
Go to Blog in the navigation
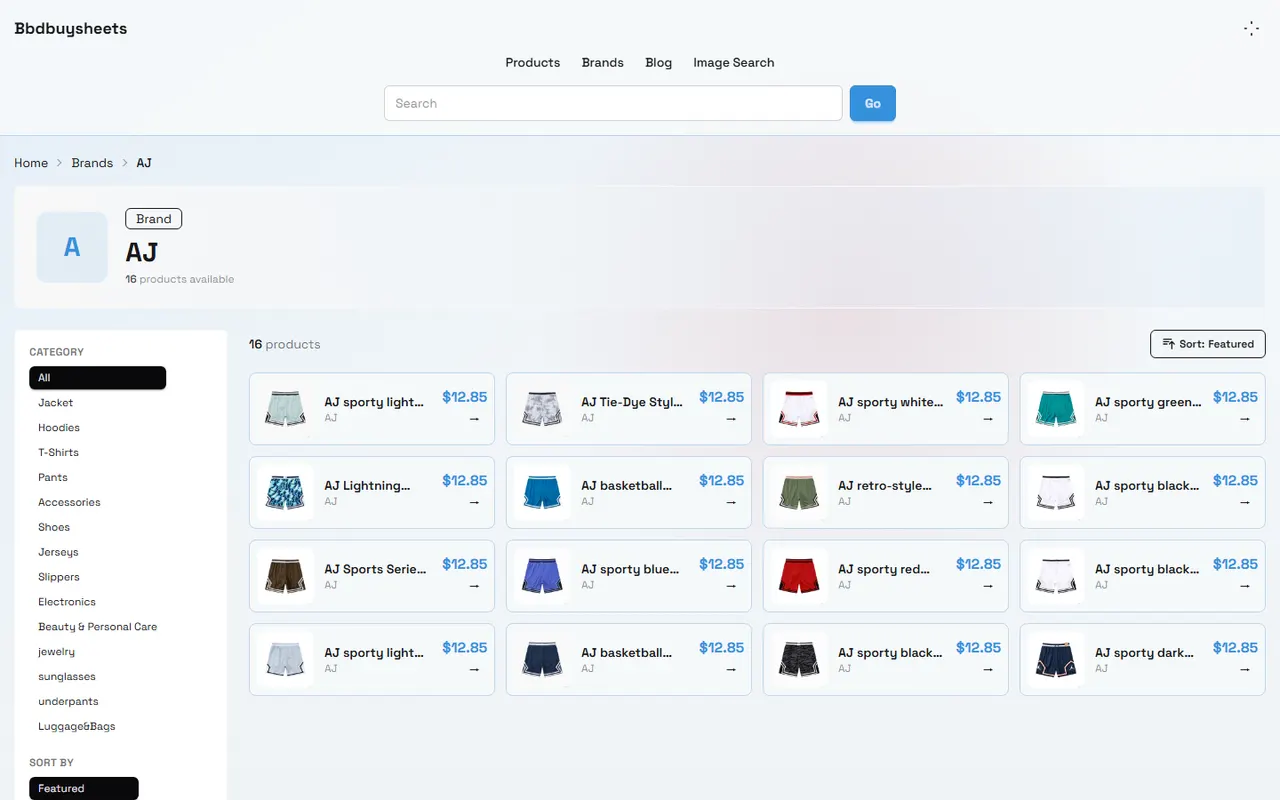659,62
